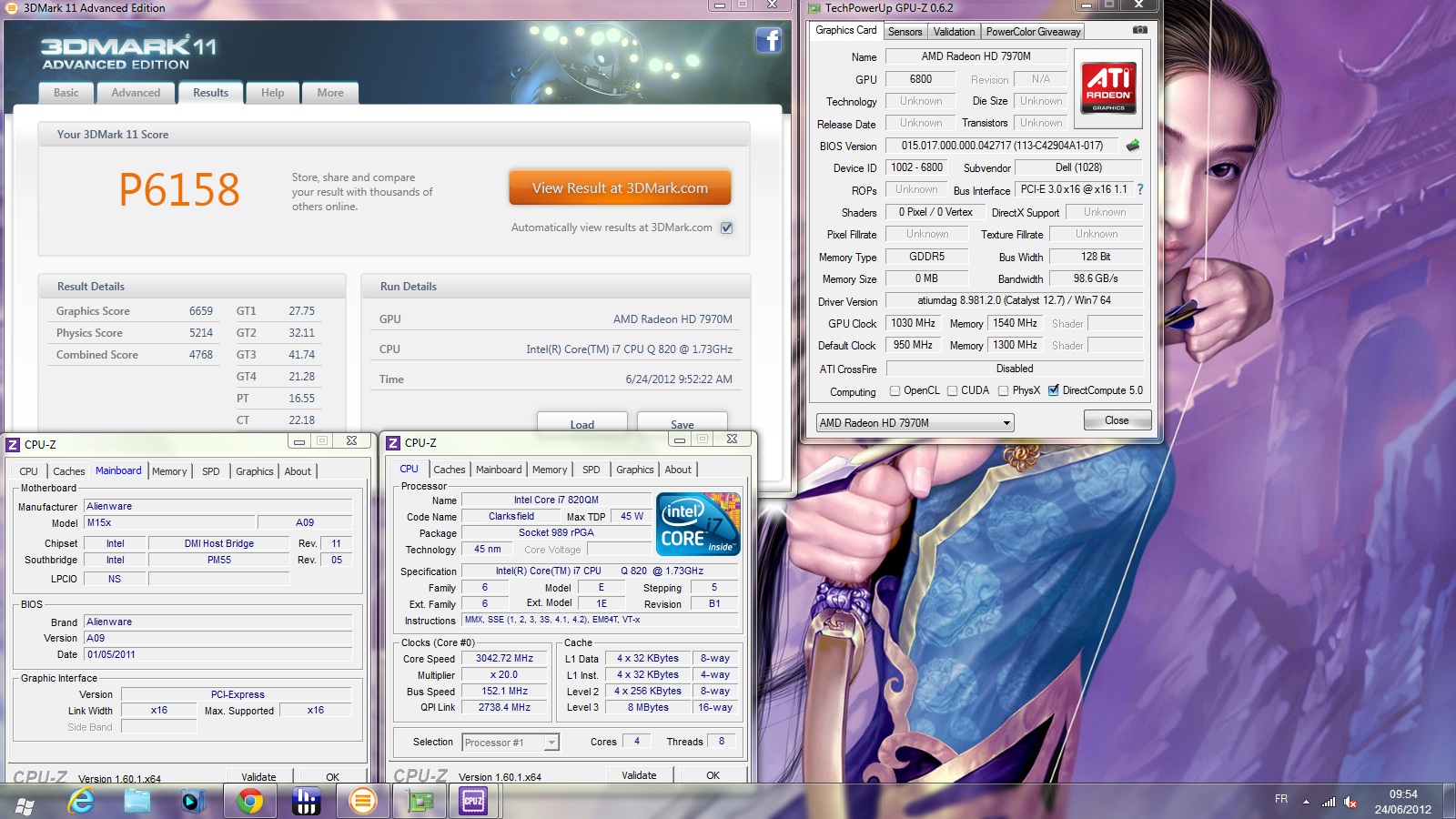Select SPD tab in left CPU-Z window
The height and width of the screenshot is (819, 1456).
coord(211,471)
